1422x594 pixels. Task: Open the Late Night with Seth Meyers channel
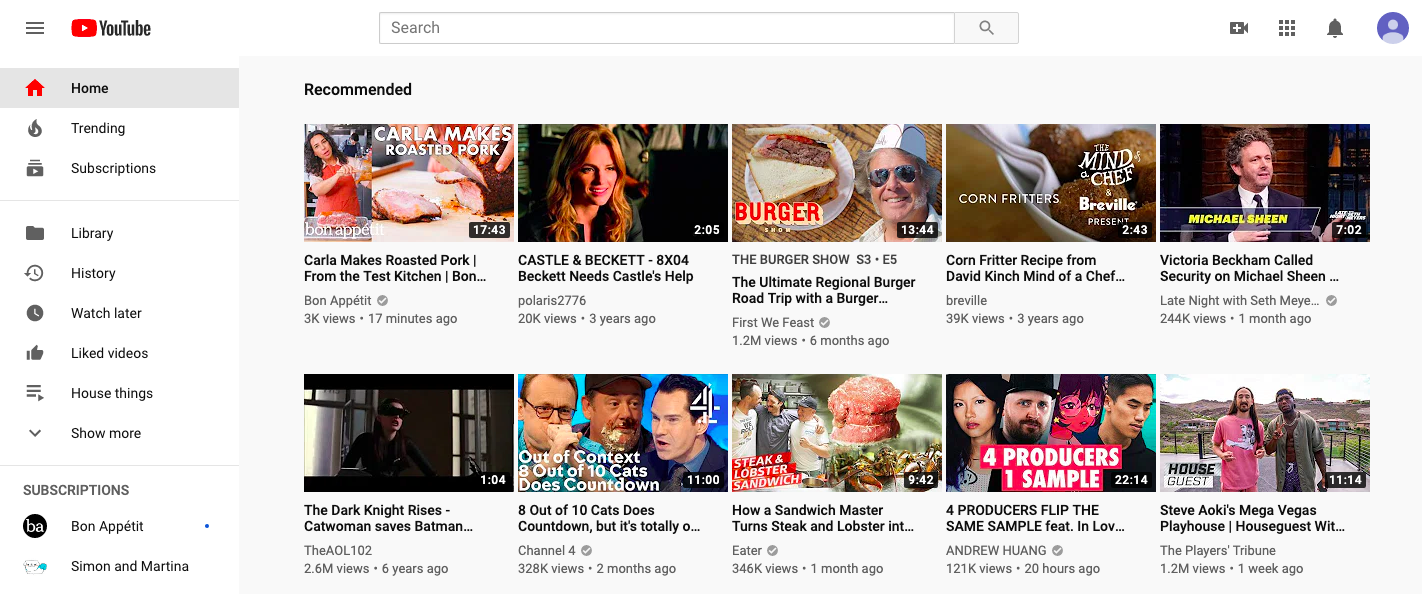[1240, 300]
